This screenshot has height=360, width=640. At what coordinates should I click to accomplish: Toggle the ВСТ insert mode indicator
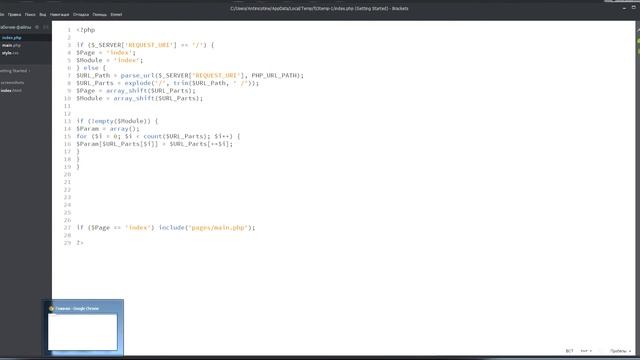pyautogui.click(x=569, y=351)
